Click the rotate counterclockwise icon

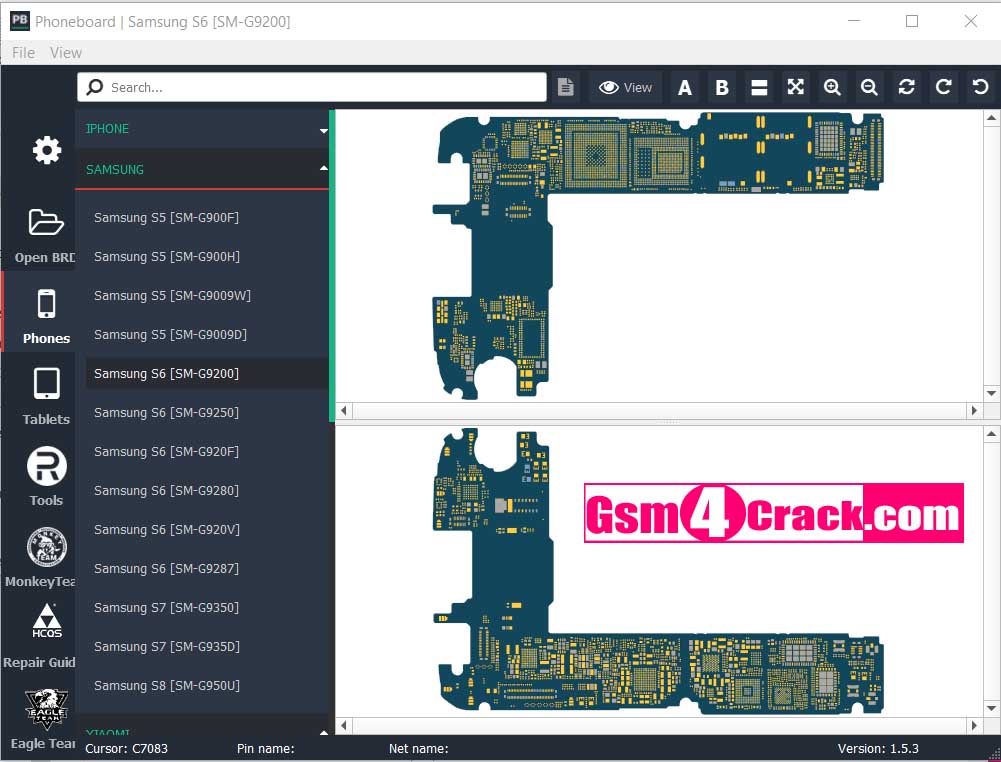(x=979, y=87)
